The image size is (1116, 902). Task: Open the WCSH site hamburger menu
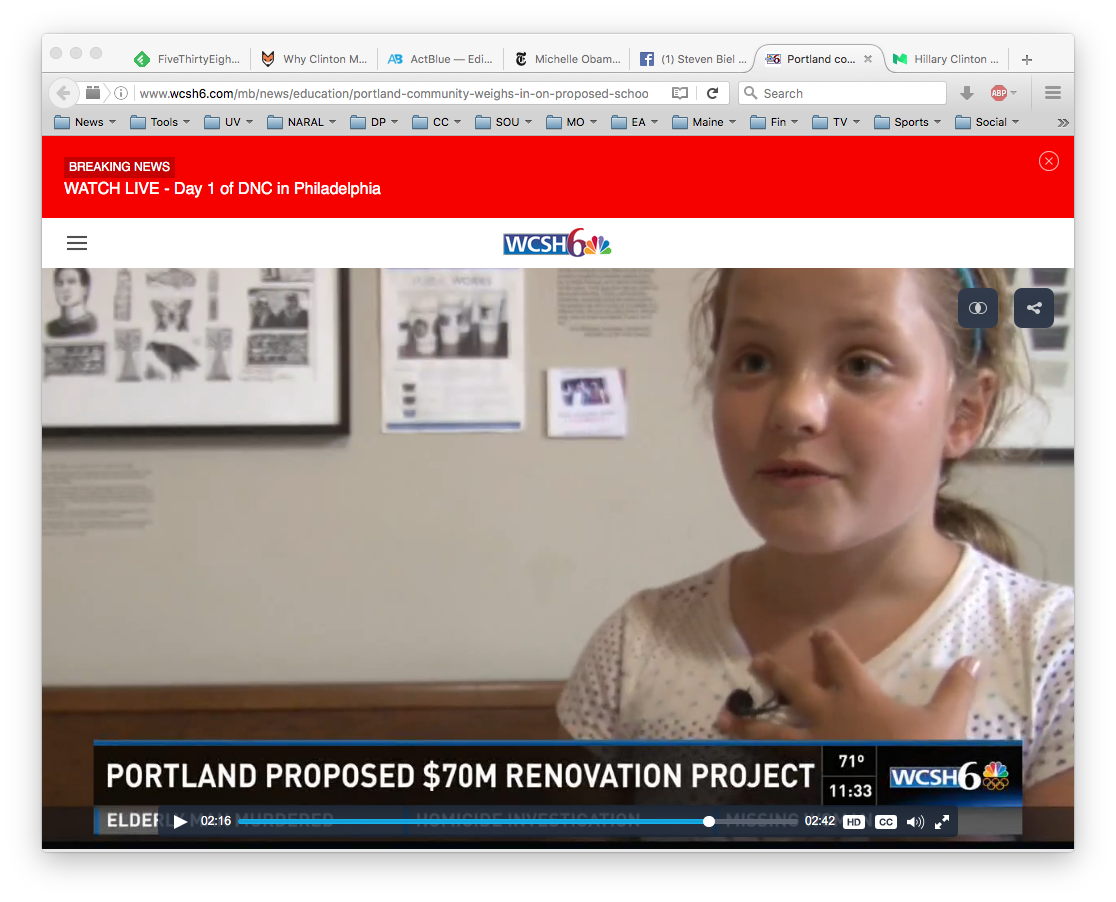(x=77, y=243)
